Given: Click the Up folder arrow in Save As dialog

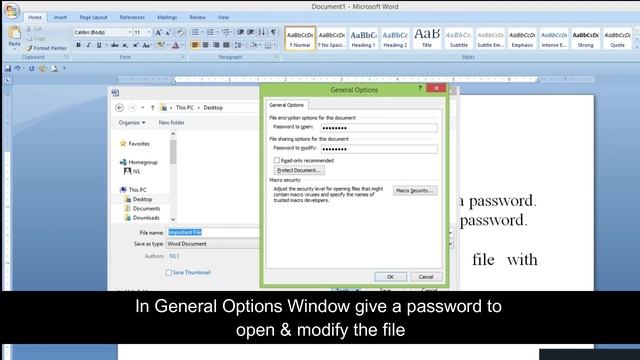Looking at the screenshot, I should tap(153, 108).
